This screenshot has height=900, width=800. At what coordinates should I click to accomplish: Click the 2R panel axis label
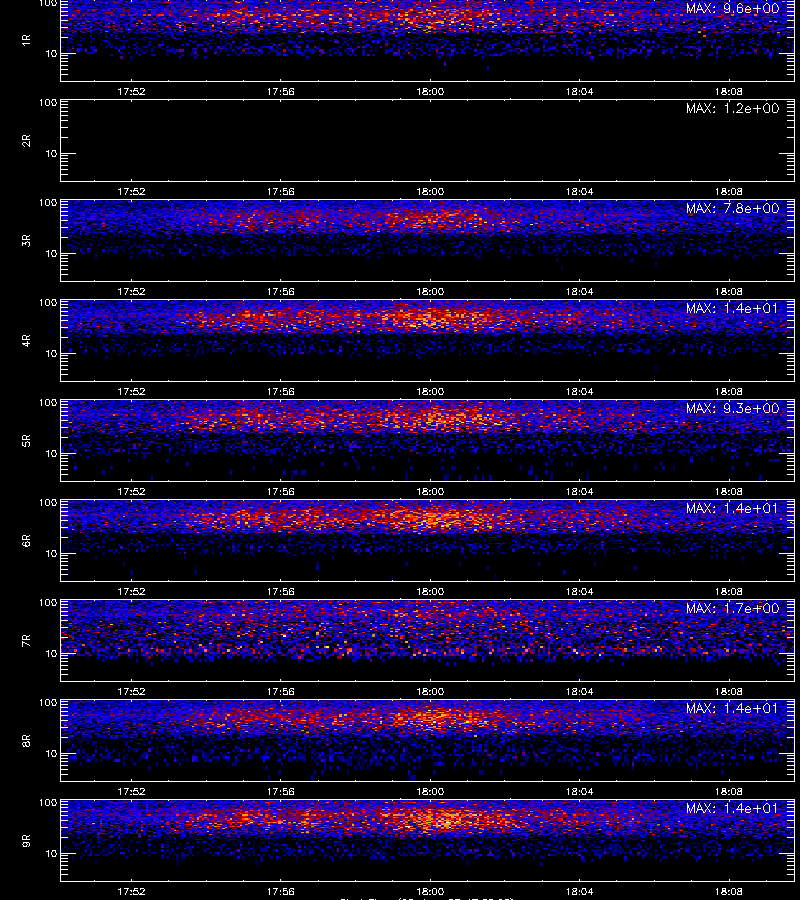pyautogui.click(x=26, y=141)
